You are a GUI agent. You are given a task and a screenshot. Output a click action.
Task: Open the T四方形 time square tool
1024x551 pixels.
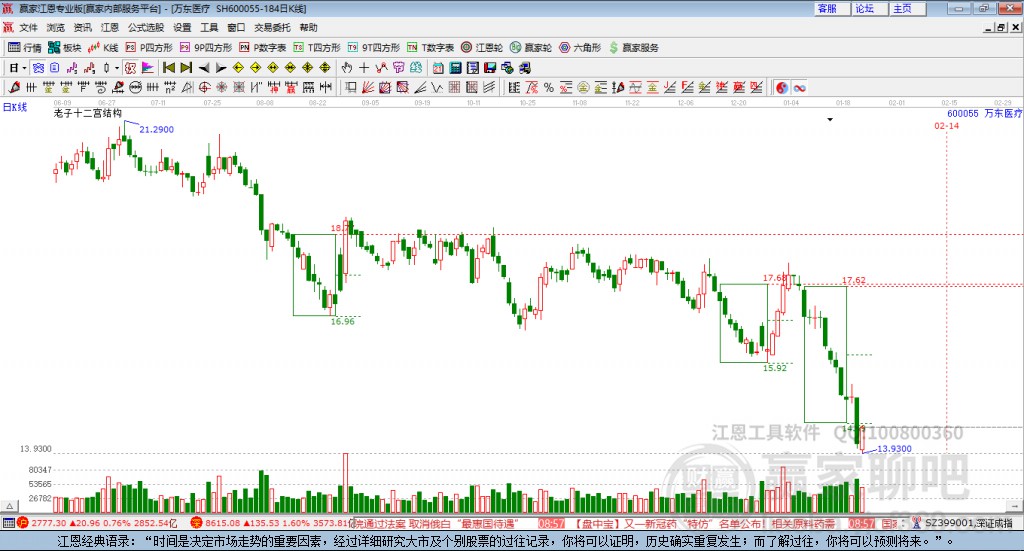317,48
